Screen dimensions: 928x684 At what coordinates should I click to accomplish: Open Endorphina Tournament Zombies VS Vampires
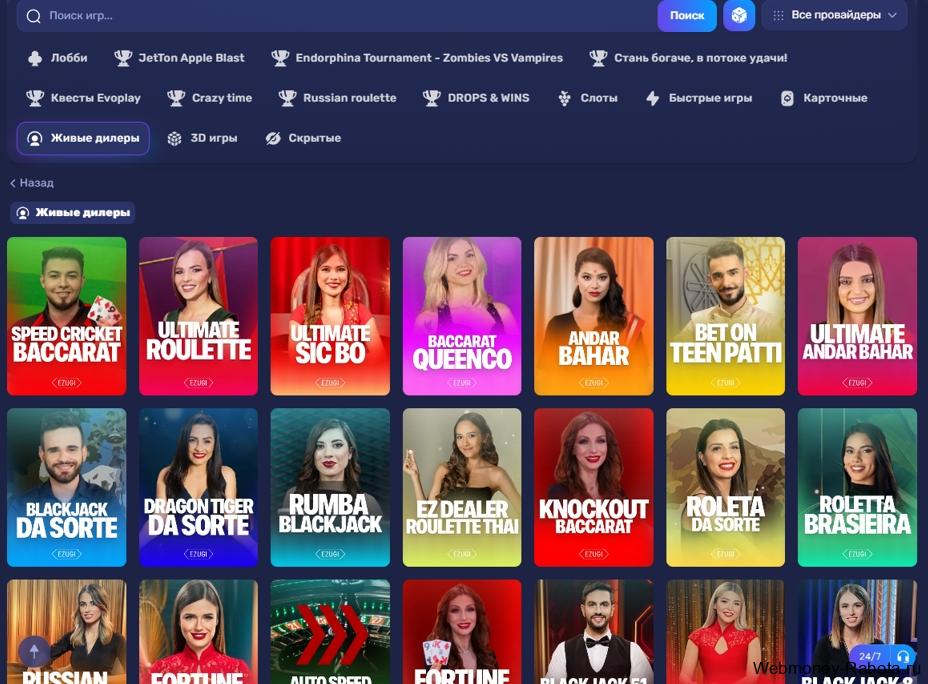pos(417,58)
